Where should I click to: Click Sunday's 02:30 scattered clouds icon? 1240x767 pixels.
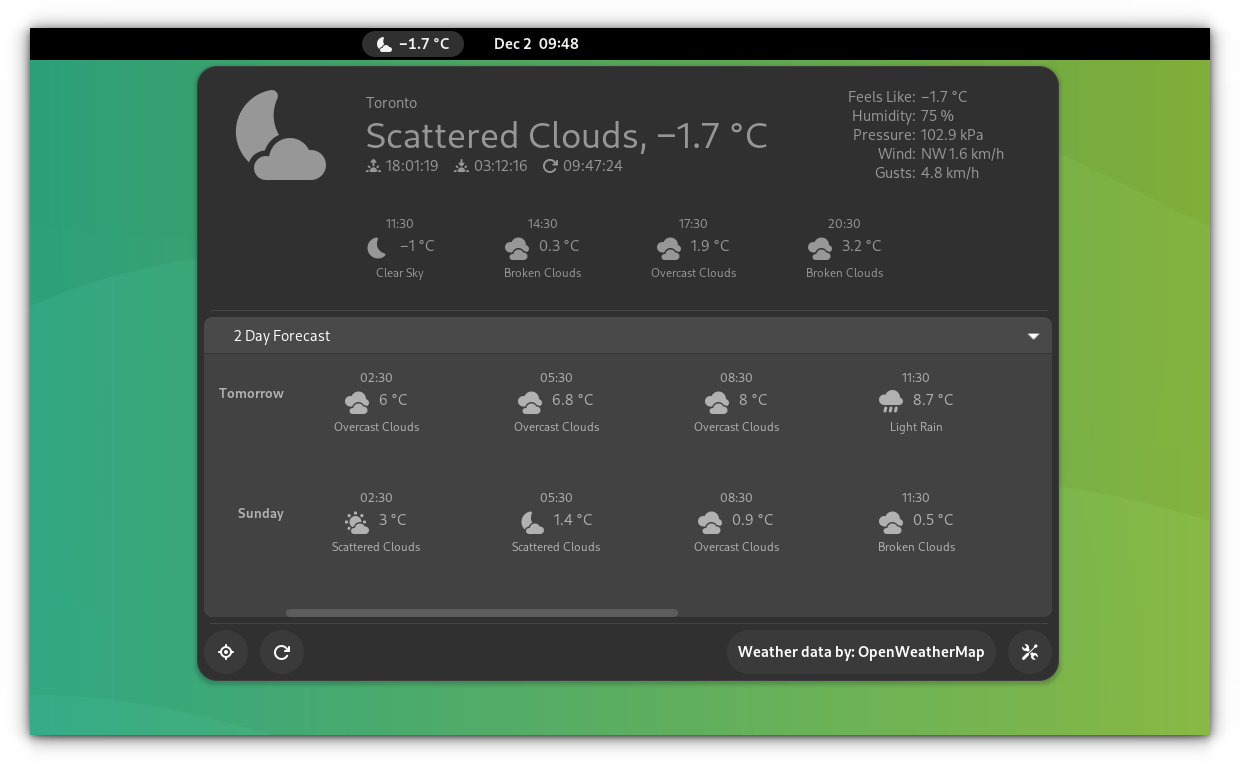356,521
